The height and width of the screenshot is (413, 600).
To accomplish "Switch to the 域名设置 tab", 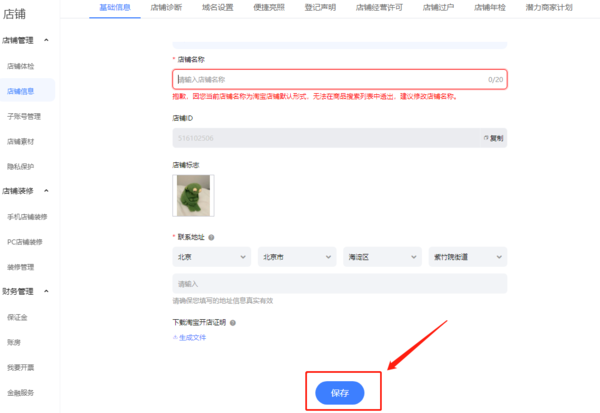I will (217, 8).
